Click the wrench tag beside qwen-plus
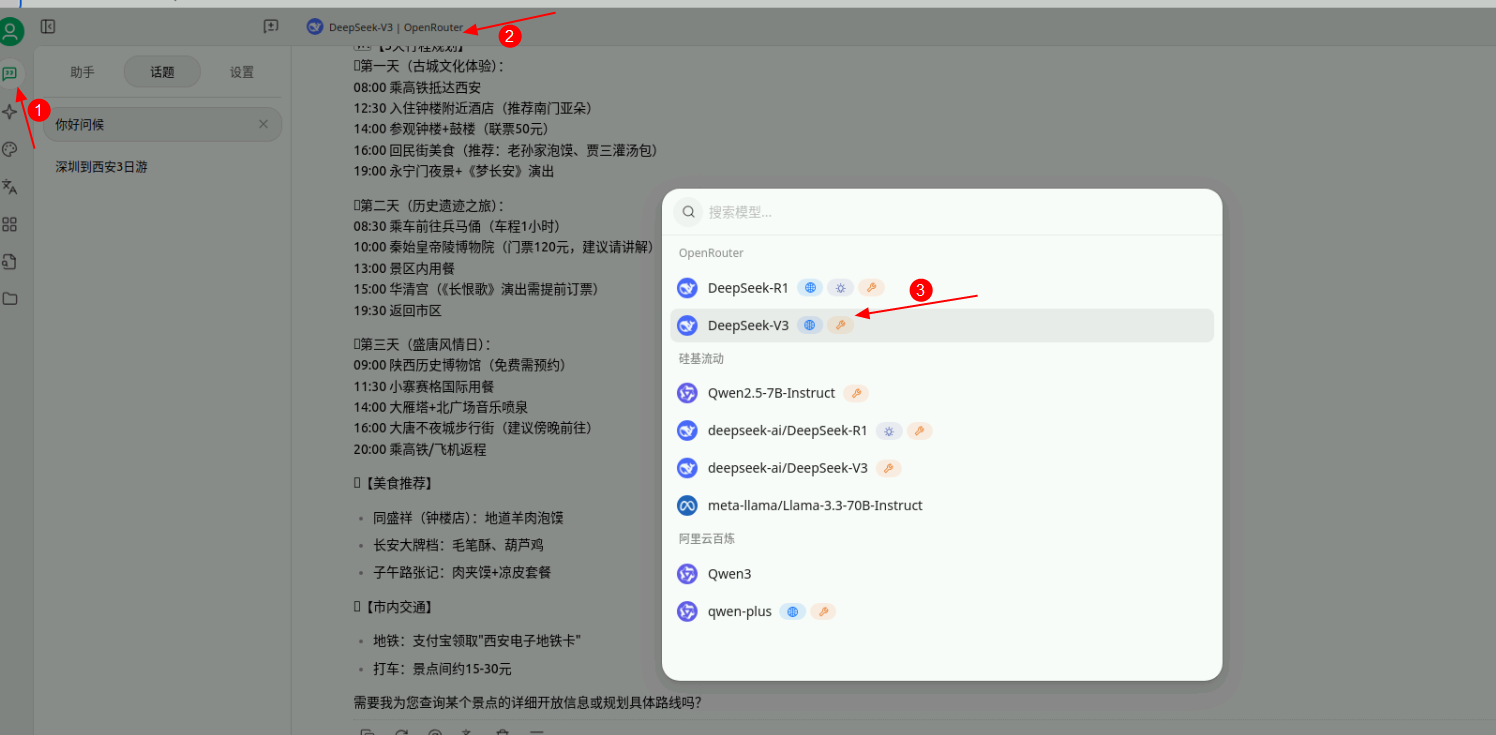Screen dimensions: 1496x735 (823, 611)
